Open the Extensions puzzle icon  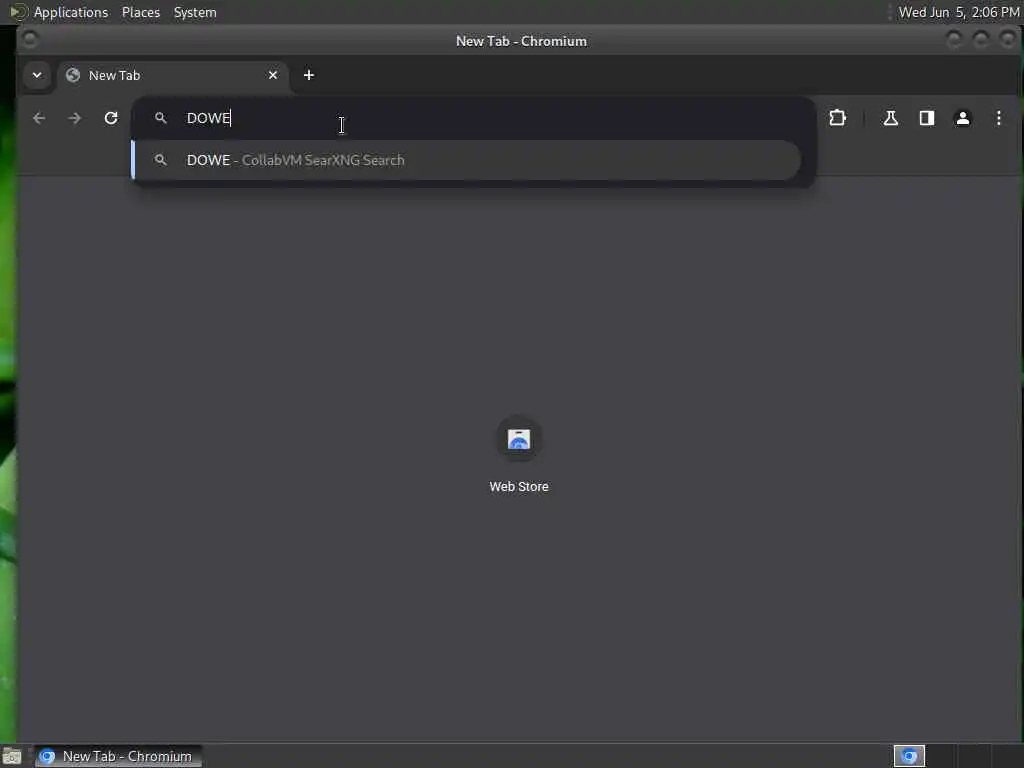(x=837, y=118)
